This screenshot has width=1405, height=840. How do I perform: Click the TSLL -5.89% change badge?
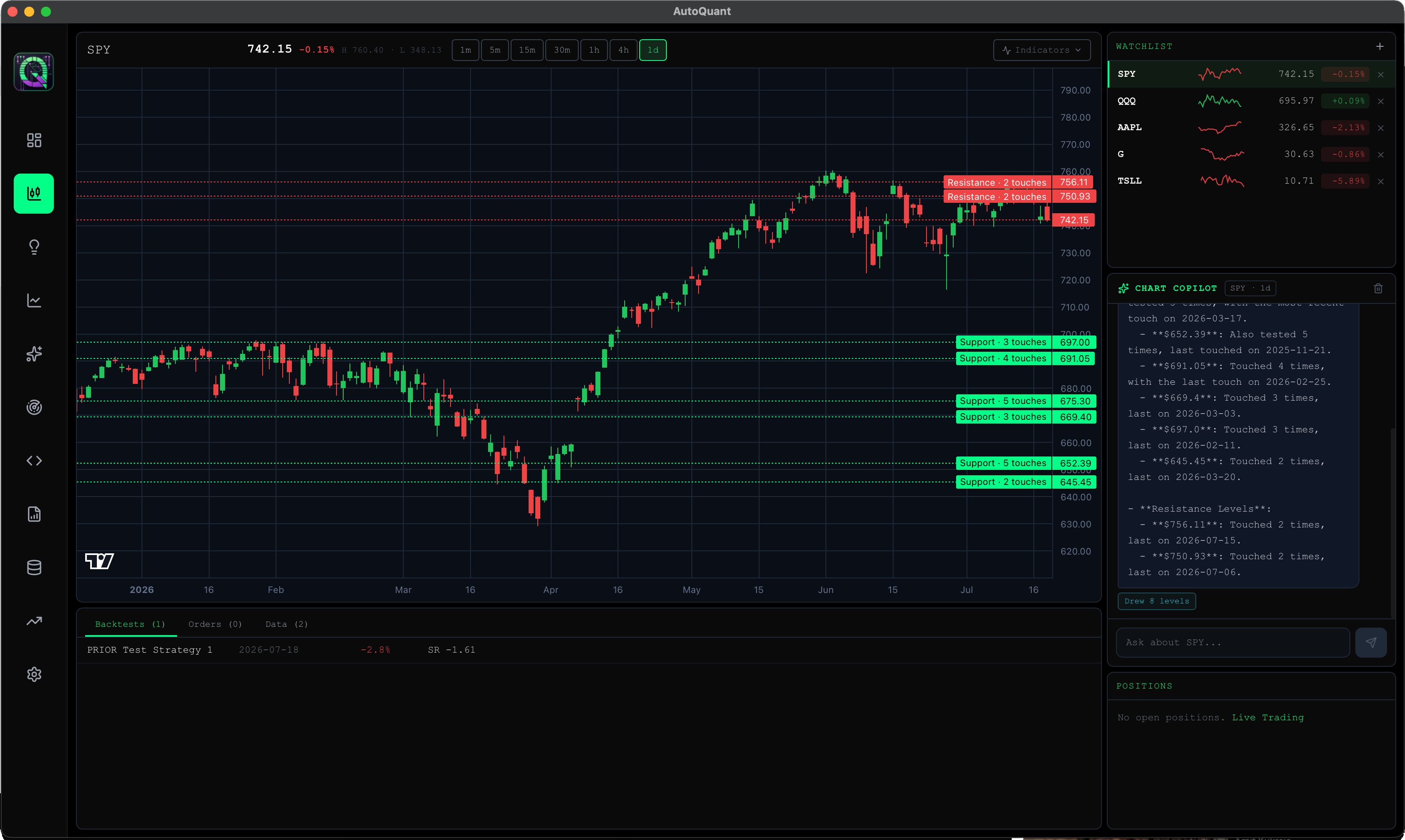click(x=1345, y=181)
